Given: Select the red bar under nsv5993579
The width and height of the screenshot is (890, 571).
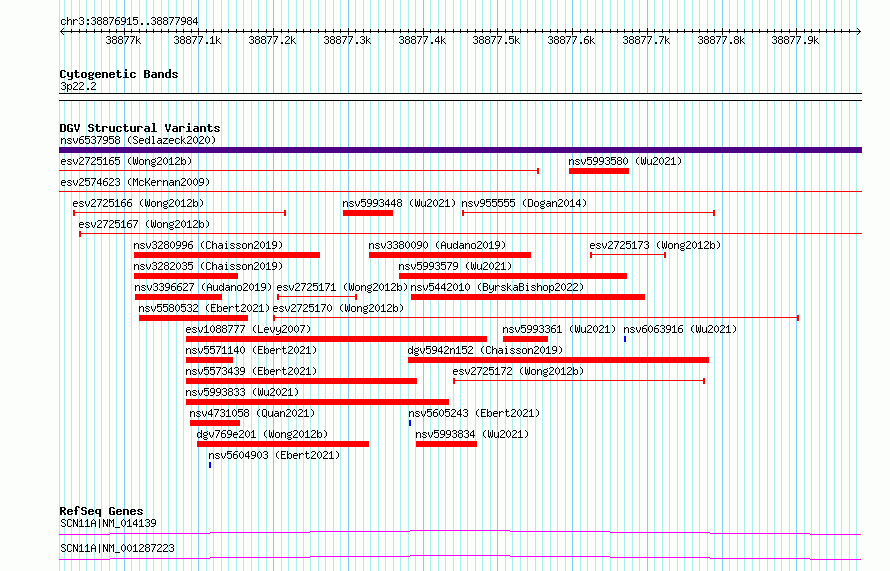Looking at the screenshot, I should click(513, 276).
